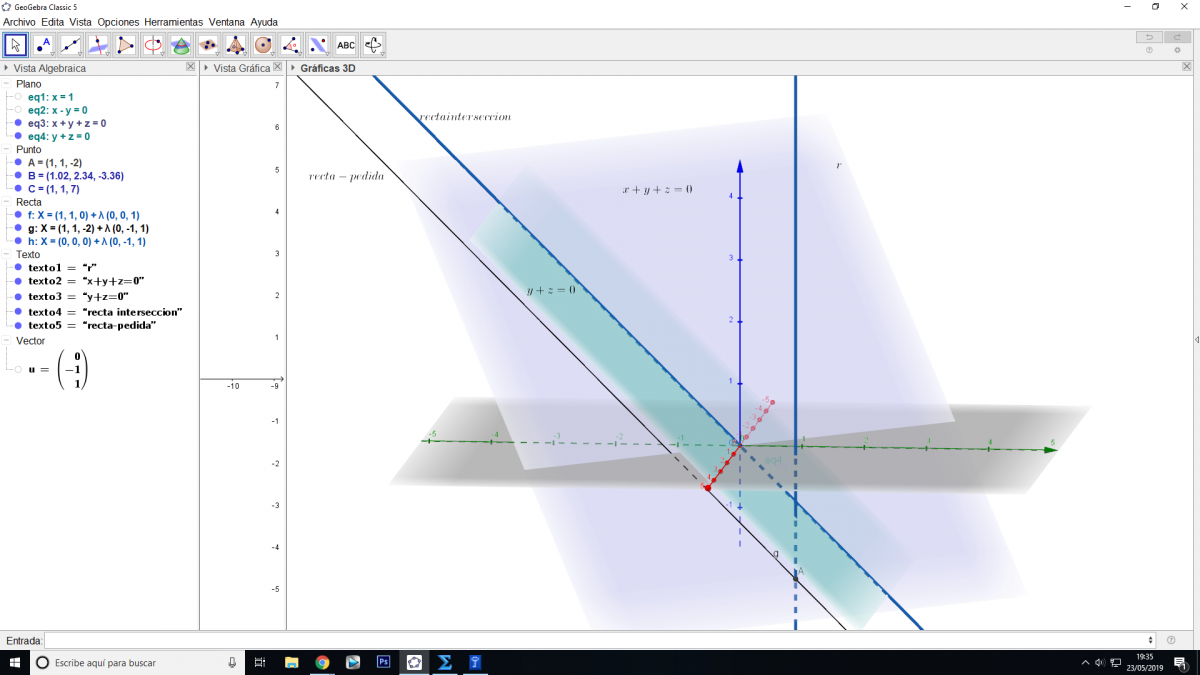This screenshot has width=1200, height=675.
Task: Select the Sphere tool
Action: pos(263,45)
